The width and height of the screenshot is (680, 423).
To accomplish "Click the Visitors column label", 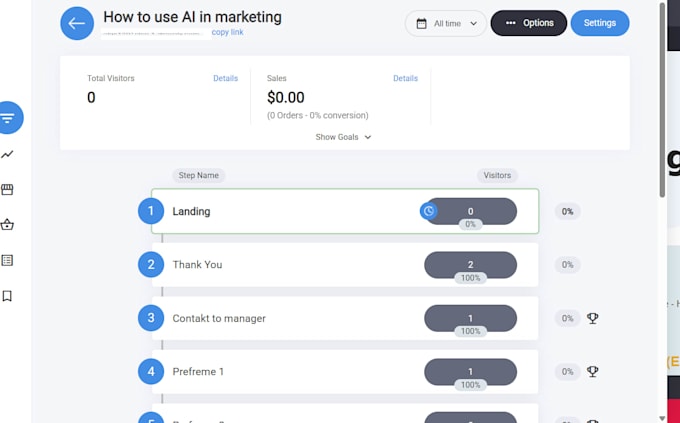I will [497, 175].
